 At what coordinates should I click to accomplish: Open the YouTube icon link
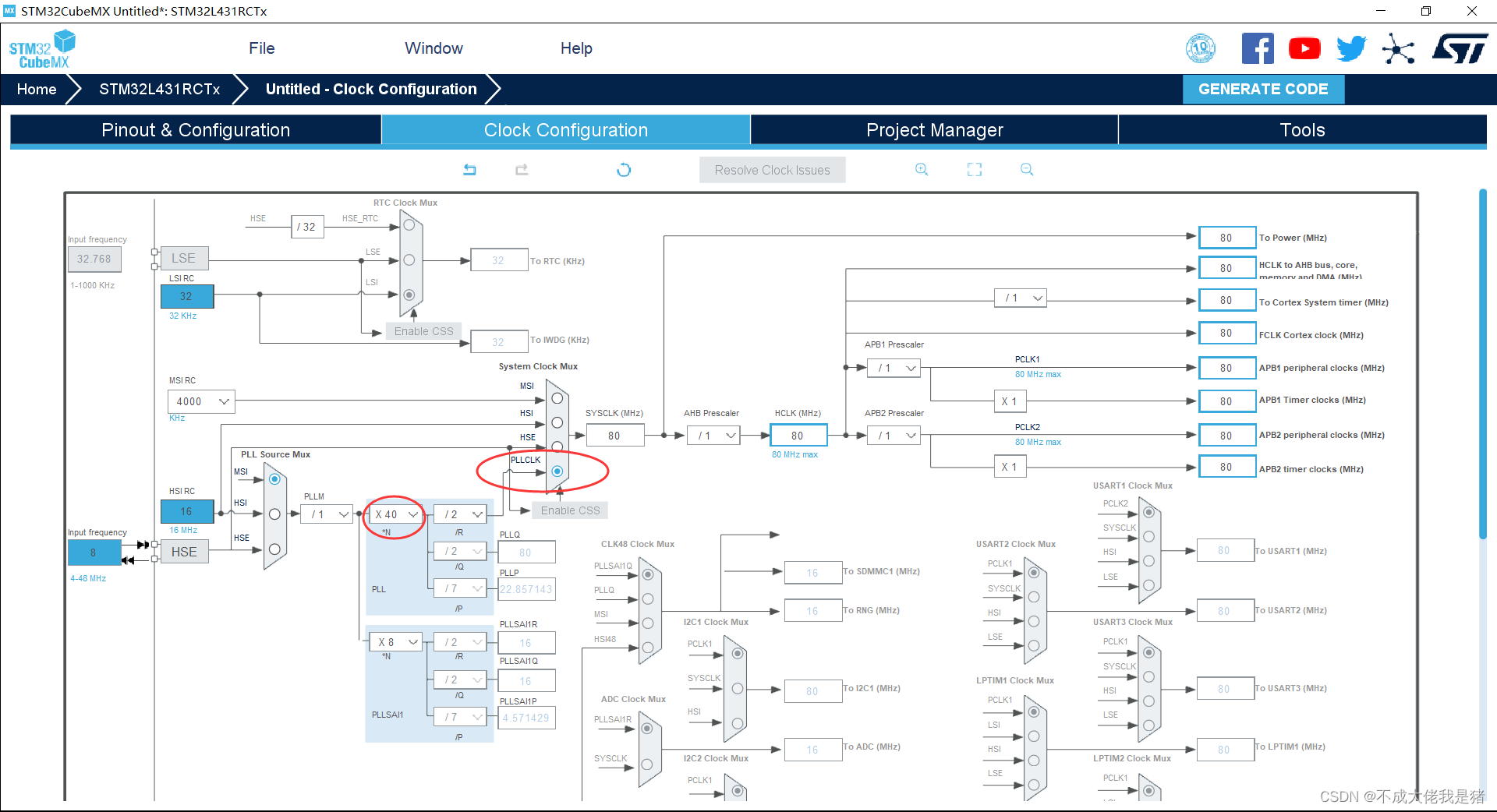coord(1304,48)
